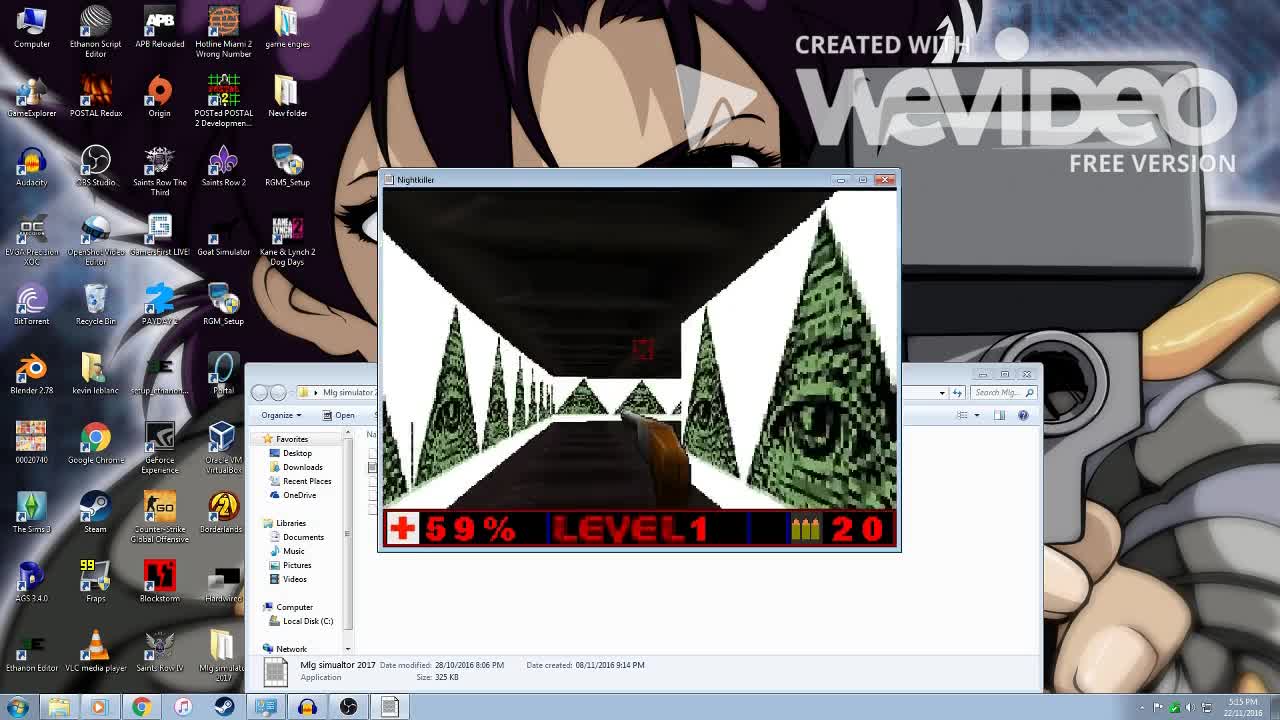Launch VLC media player shortcut

click(x=95, y=647)
